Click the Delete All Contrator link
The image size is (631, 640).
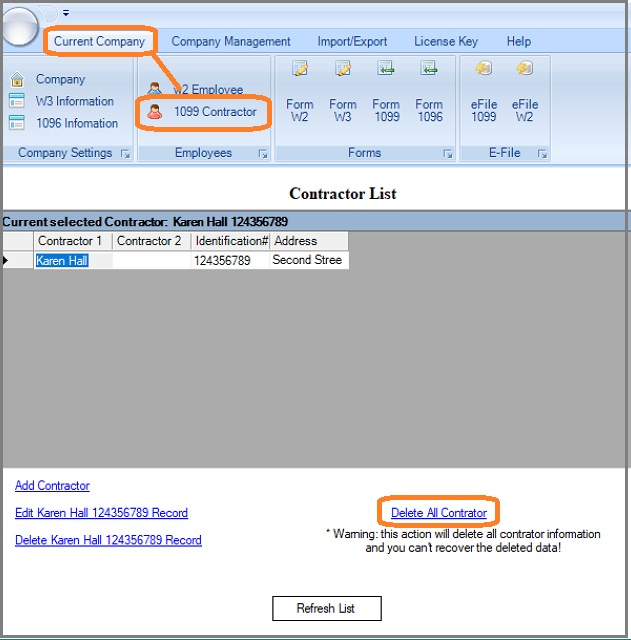438,513
